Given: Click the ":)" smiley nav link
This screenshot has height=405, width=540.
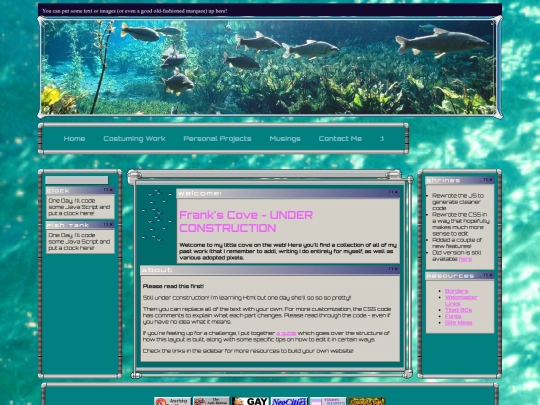Looking at the screenshot, I should (x=382, y=138).
